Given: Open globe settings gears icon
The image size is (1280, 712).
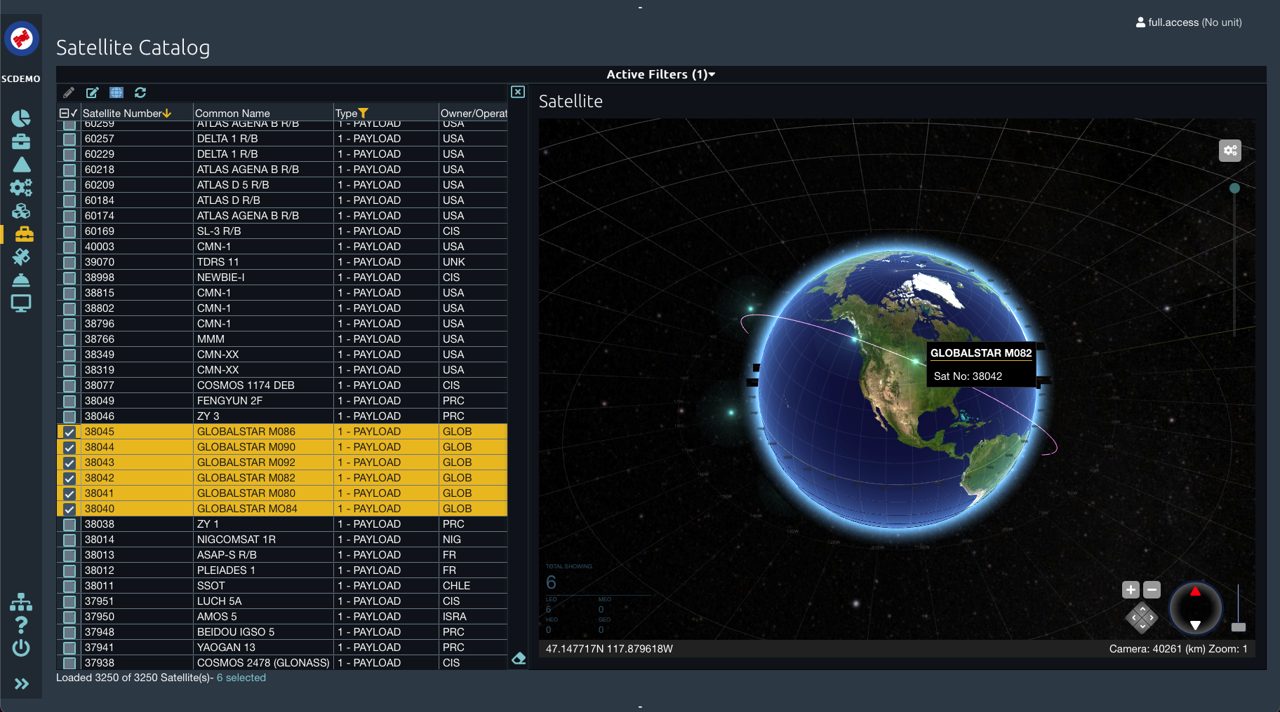Looking at the screenshot, I should click(1230, 151).
